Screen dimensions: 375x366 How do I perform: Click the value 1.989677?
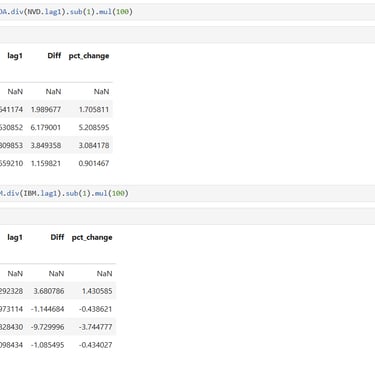coord(46,109)
